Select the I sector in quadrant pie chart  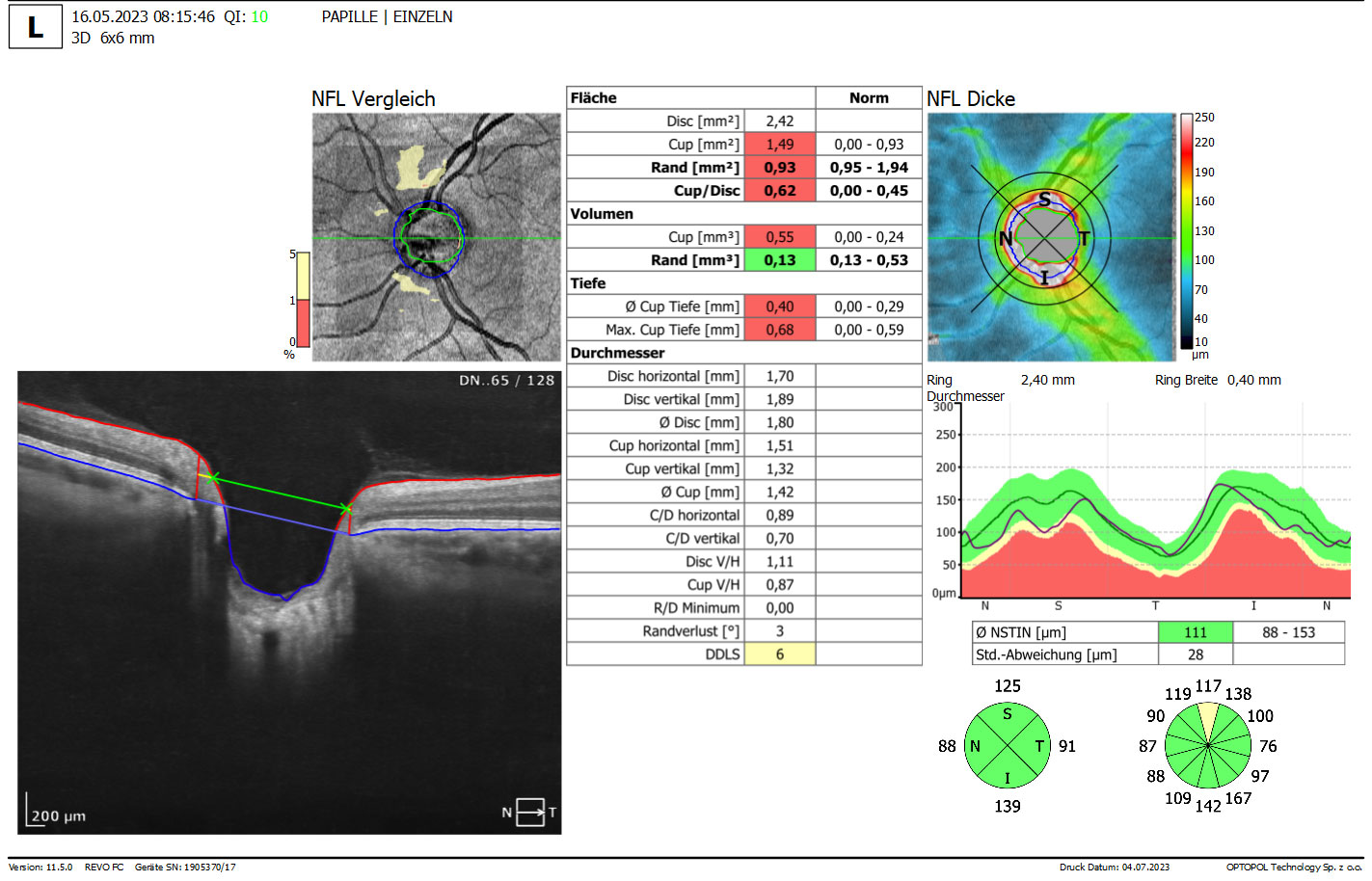coord(1008,777)
